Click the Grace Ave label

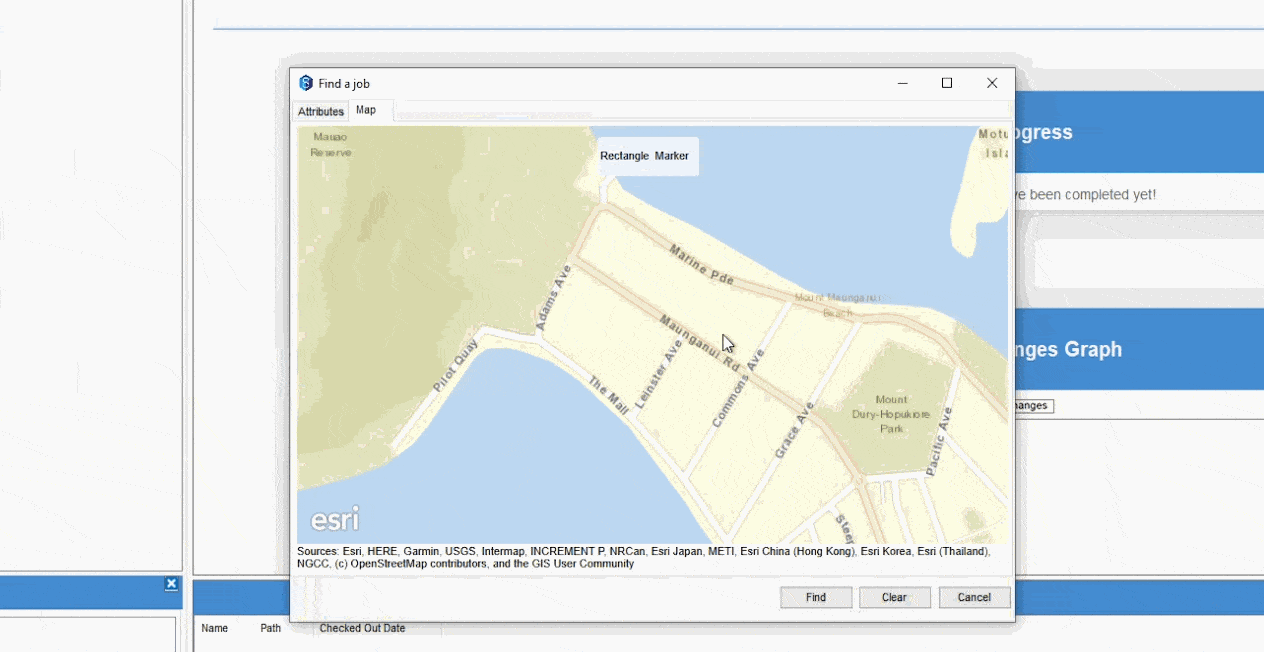click(794, 431)
